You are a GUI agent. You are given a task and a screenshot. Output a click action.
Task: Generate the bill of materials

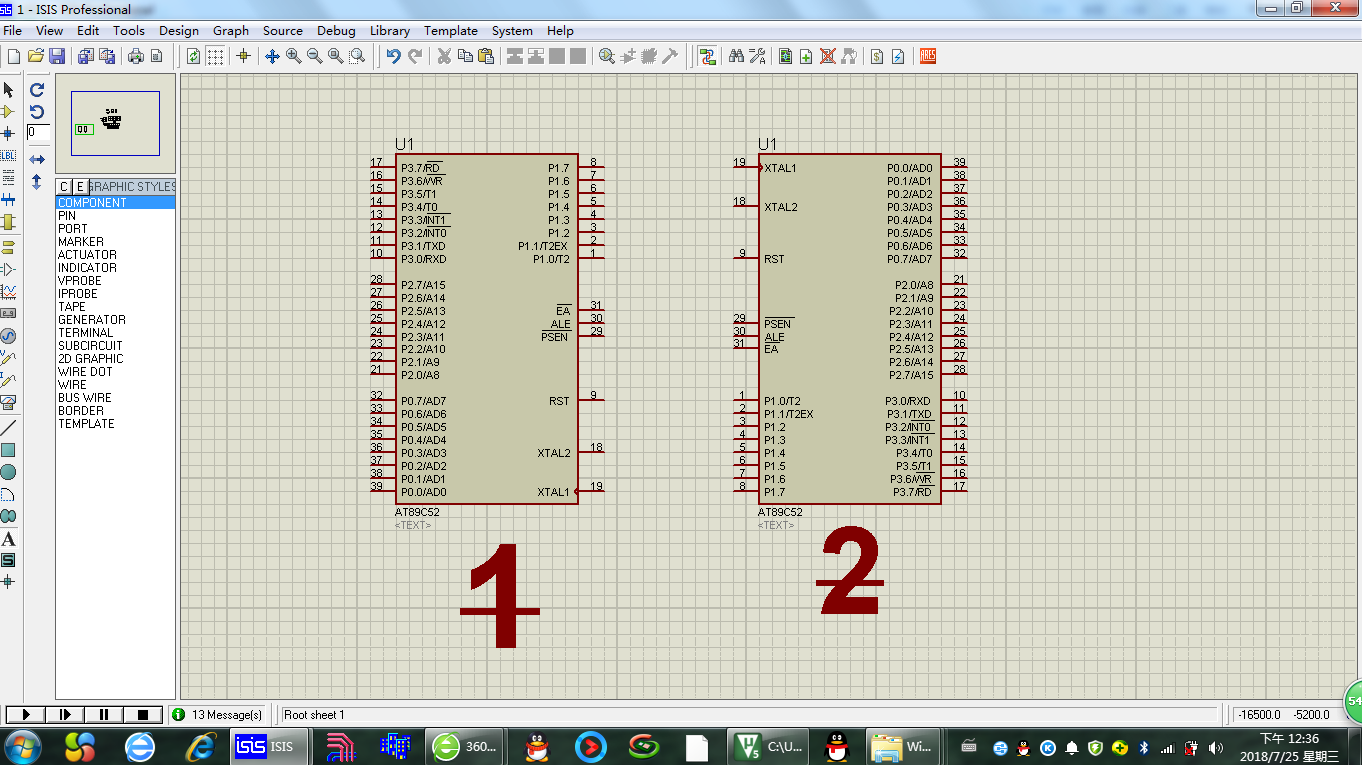point(877,56)
